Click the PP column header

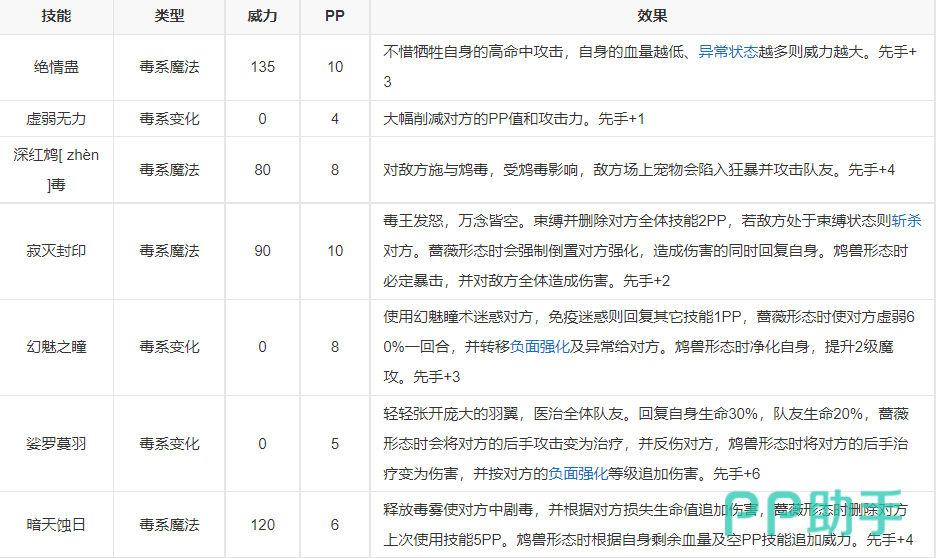(x=335, y=17)
